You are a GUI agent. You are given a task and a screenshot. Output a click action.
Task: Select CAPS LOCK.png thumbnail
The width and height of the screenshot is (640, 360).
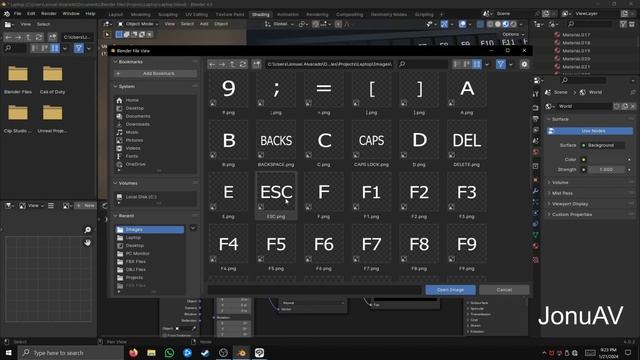coord(371,144)
